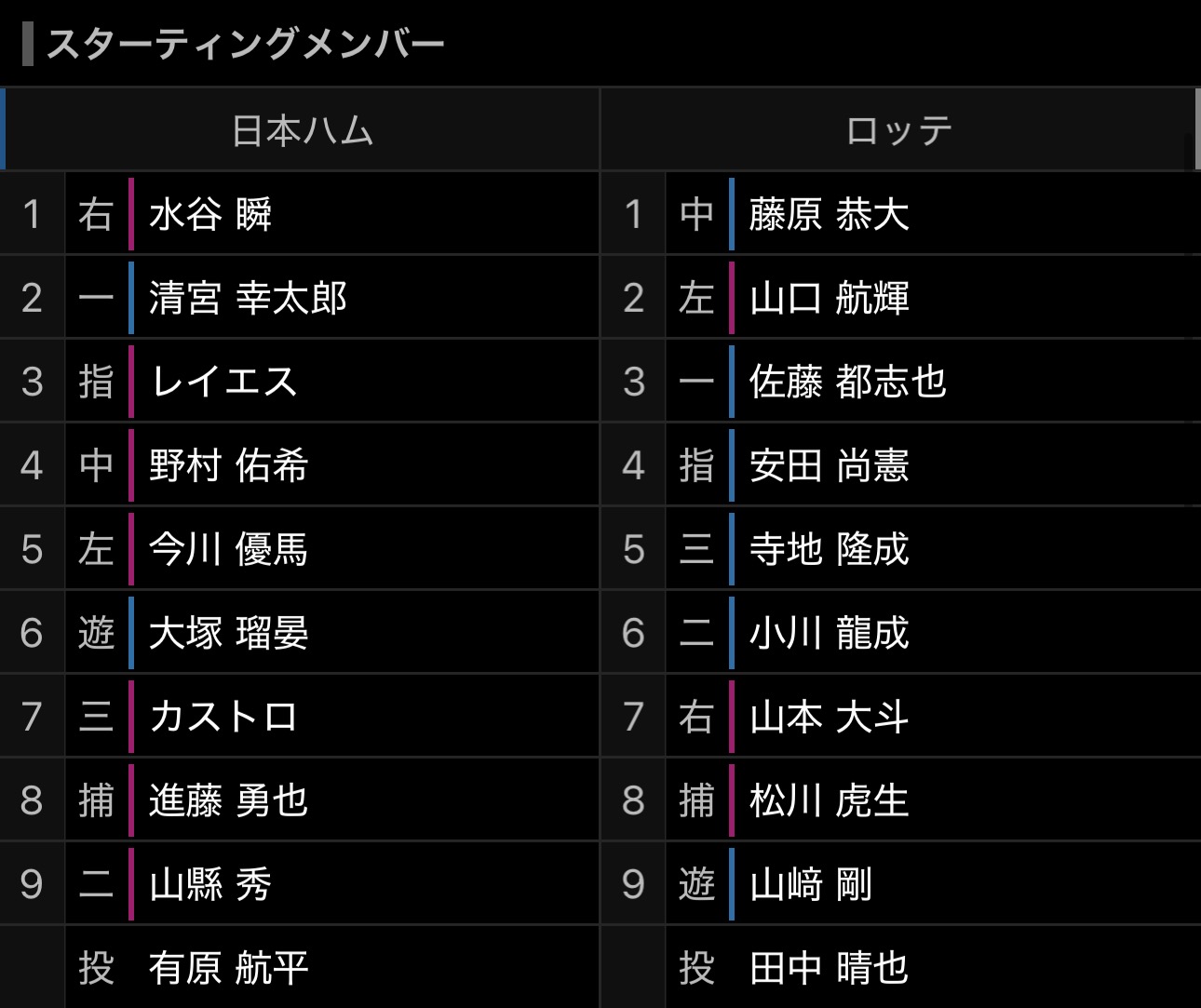This screenshot has height=1008, width=1201.
Task: Open 野村 佑希 player details
Action: 228,465
